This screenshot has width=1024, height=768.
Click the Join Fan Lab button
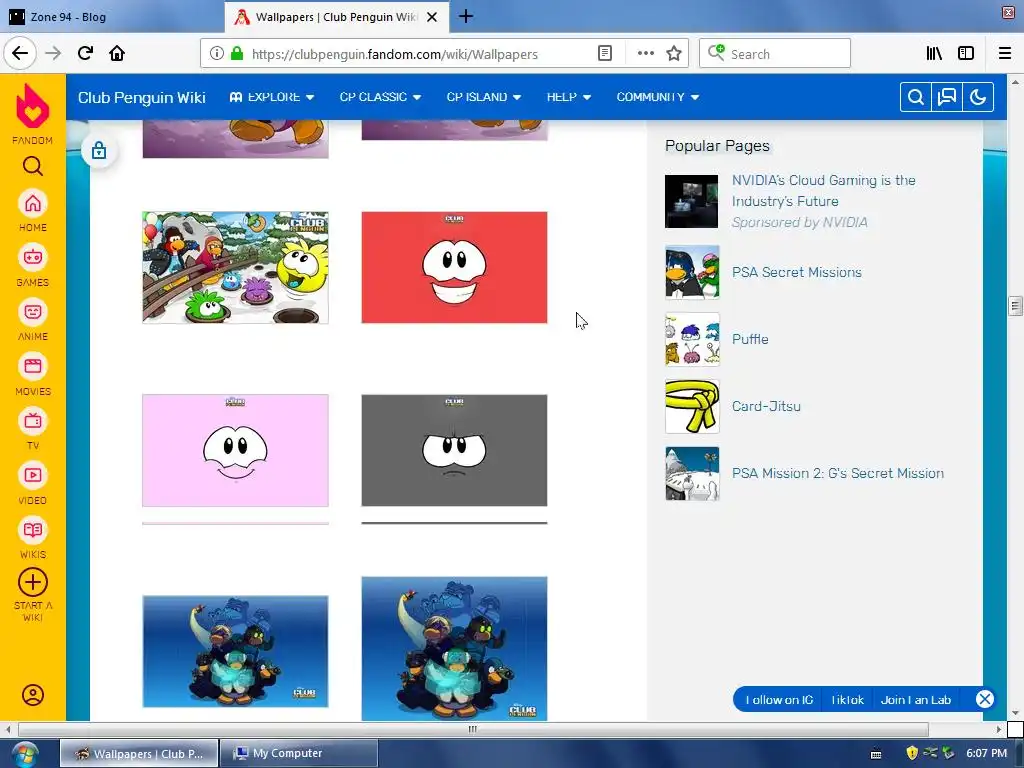pyautogui.click(x=916, y=700)
